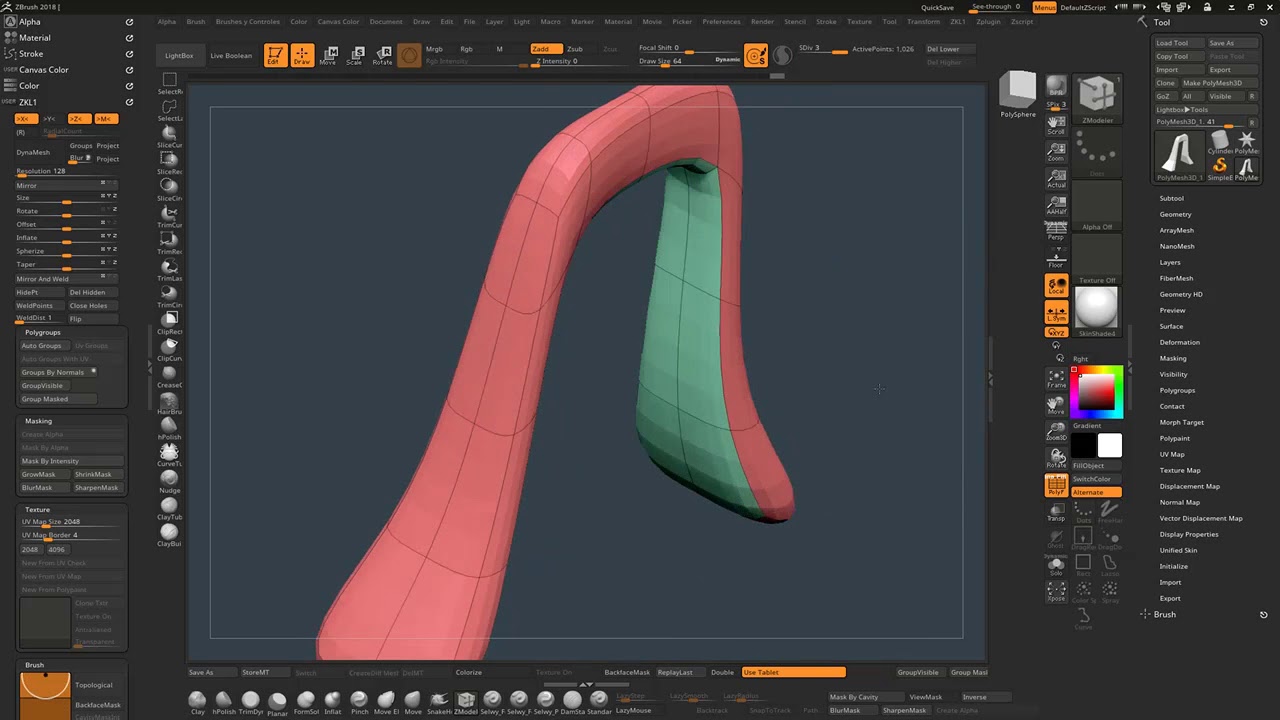Viewport: 1280px width, 720px height.
Task: Toggle Solo mode
Action: point(1056,565)
